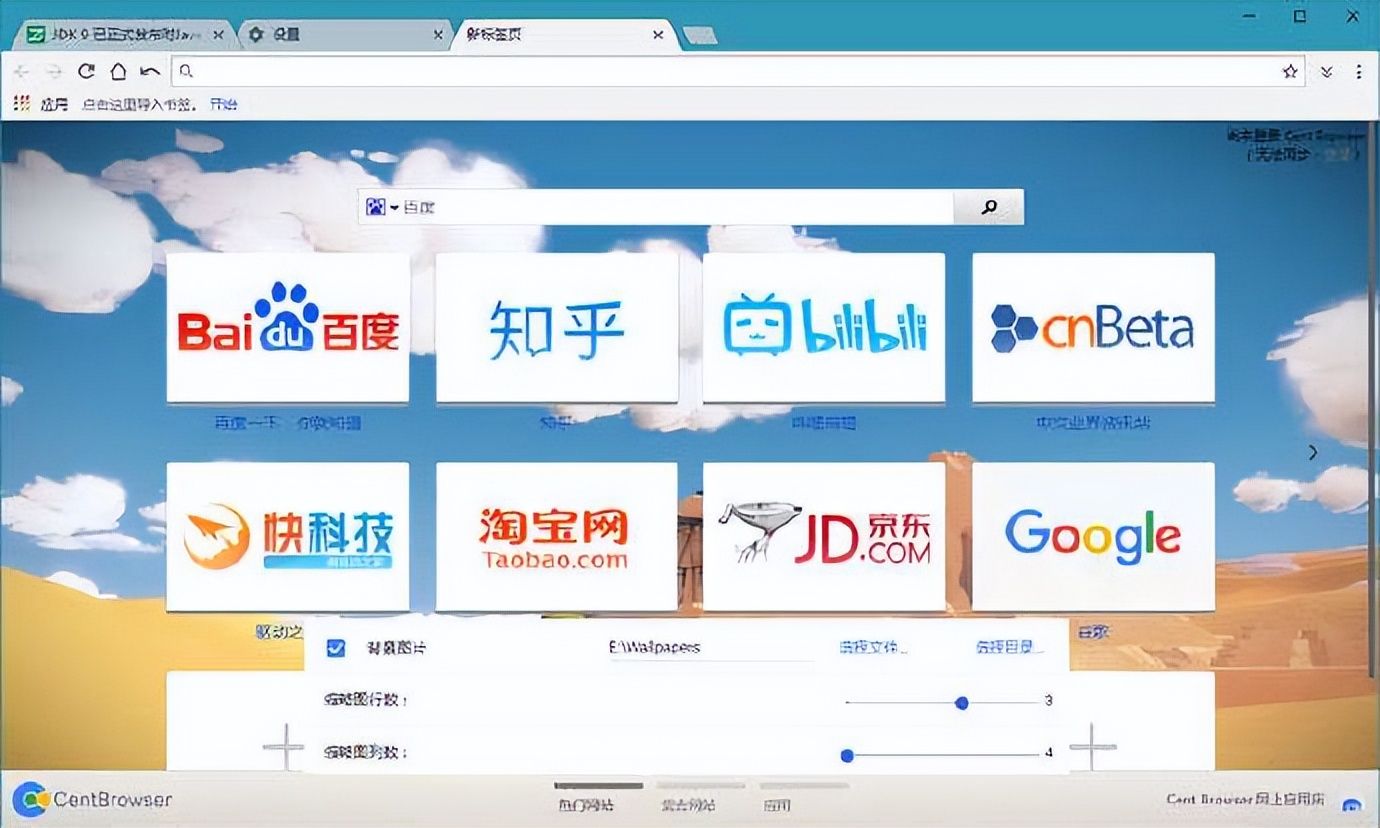Image resolution: width=1380 pixels, height=828 pixels.
Task: Go to the next speed dial page arrow
Action: point(1313,452)
